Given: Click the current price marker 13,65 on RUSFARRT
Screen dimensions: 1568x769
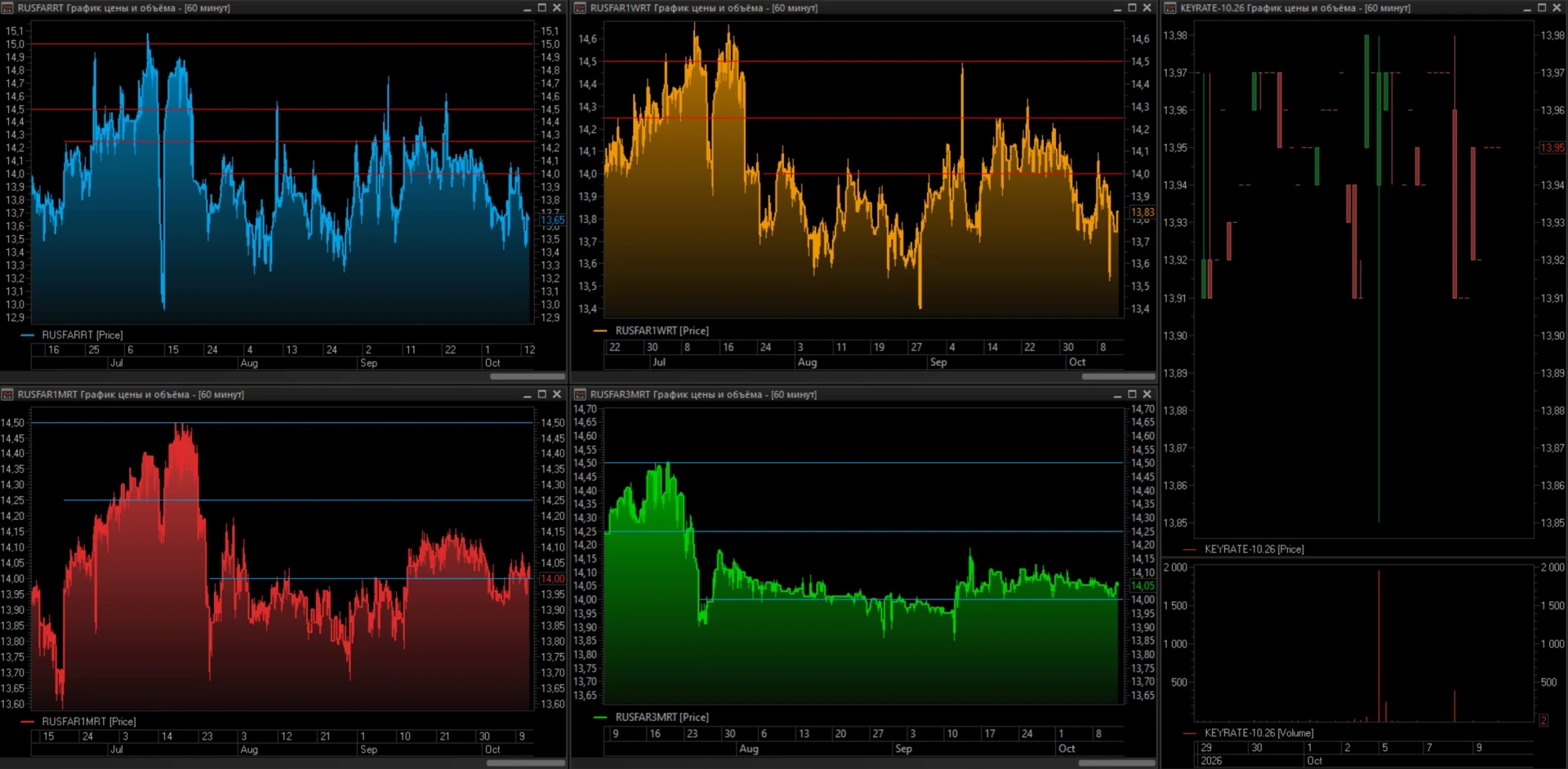Looking at the screenshot, I should click(x=552, y=220).
